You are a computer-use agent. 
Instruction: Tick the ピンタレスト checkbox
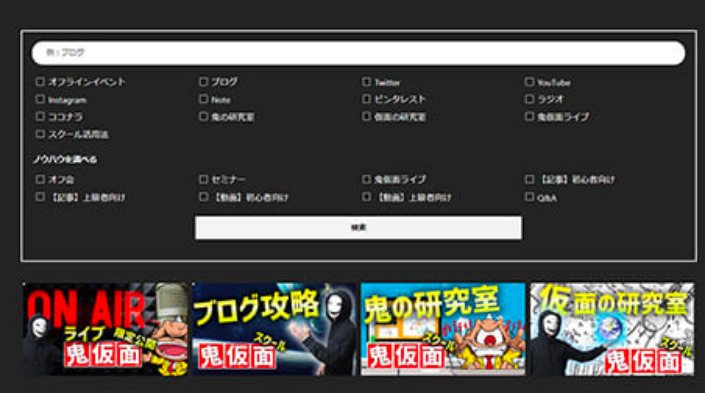366,99
